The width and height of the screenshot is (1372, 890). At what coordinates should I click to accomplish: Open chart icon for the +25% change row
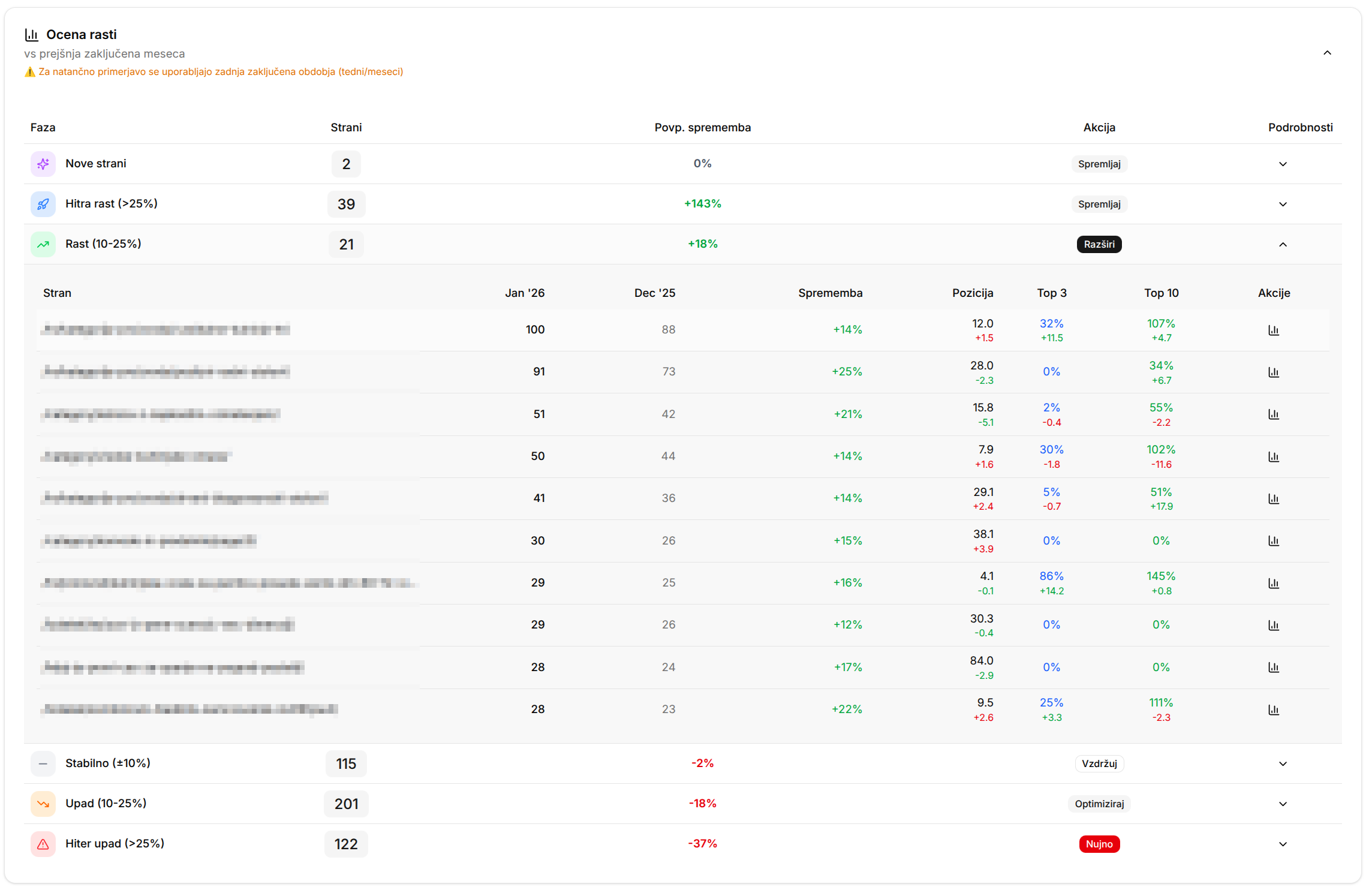1274,372
